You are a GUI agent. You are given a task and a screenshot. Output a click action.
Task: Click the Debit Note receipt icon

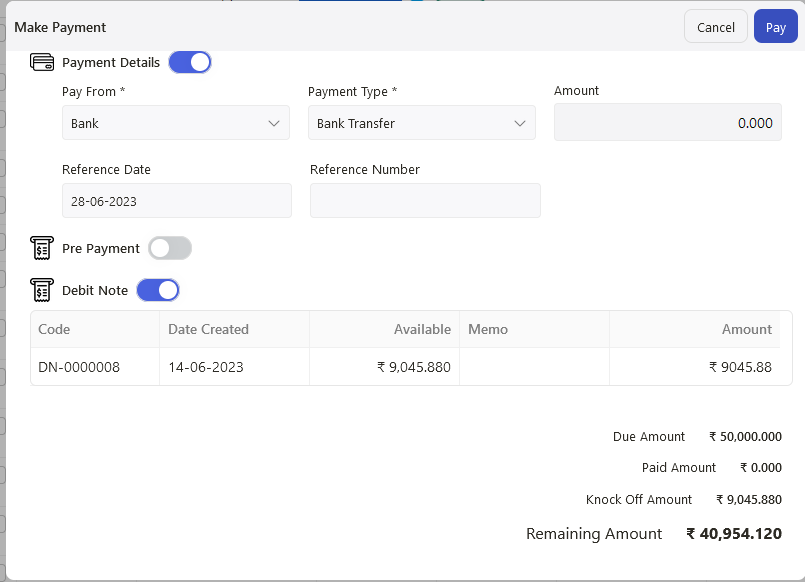tap(42, 290)
